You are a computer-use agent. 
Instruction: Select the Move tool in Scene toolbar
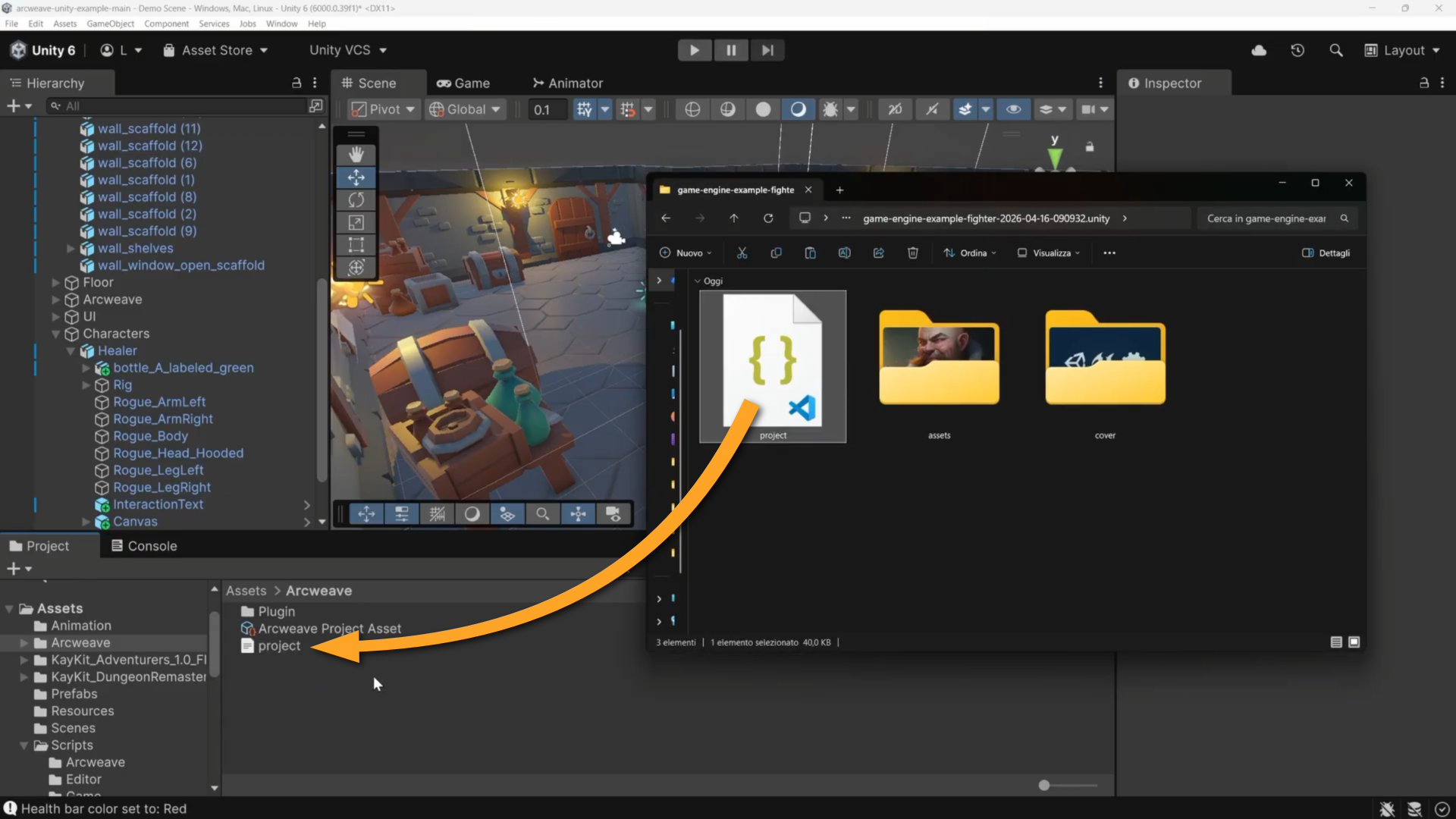(x=356, y=177)
